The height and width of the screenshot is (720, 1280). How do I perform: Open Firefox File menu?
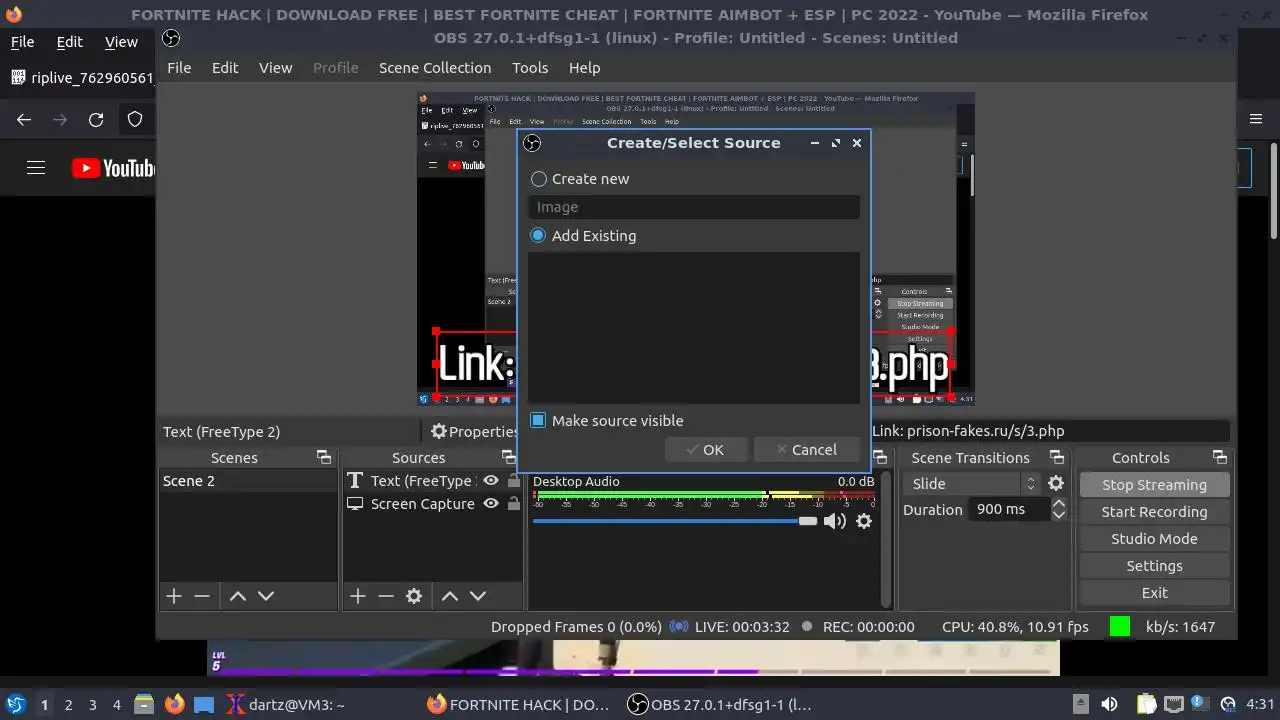(x=22, y=42)
